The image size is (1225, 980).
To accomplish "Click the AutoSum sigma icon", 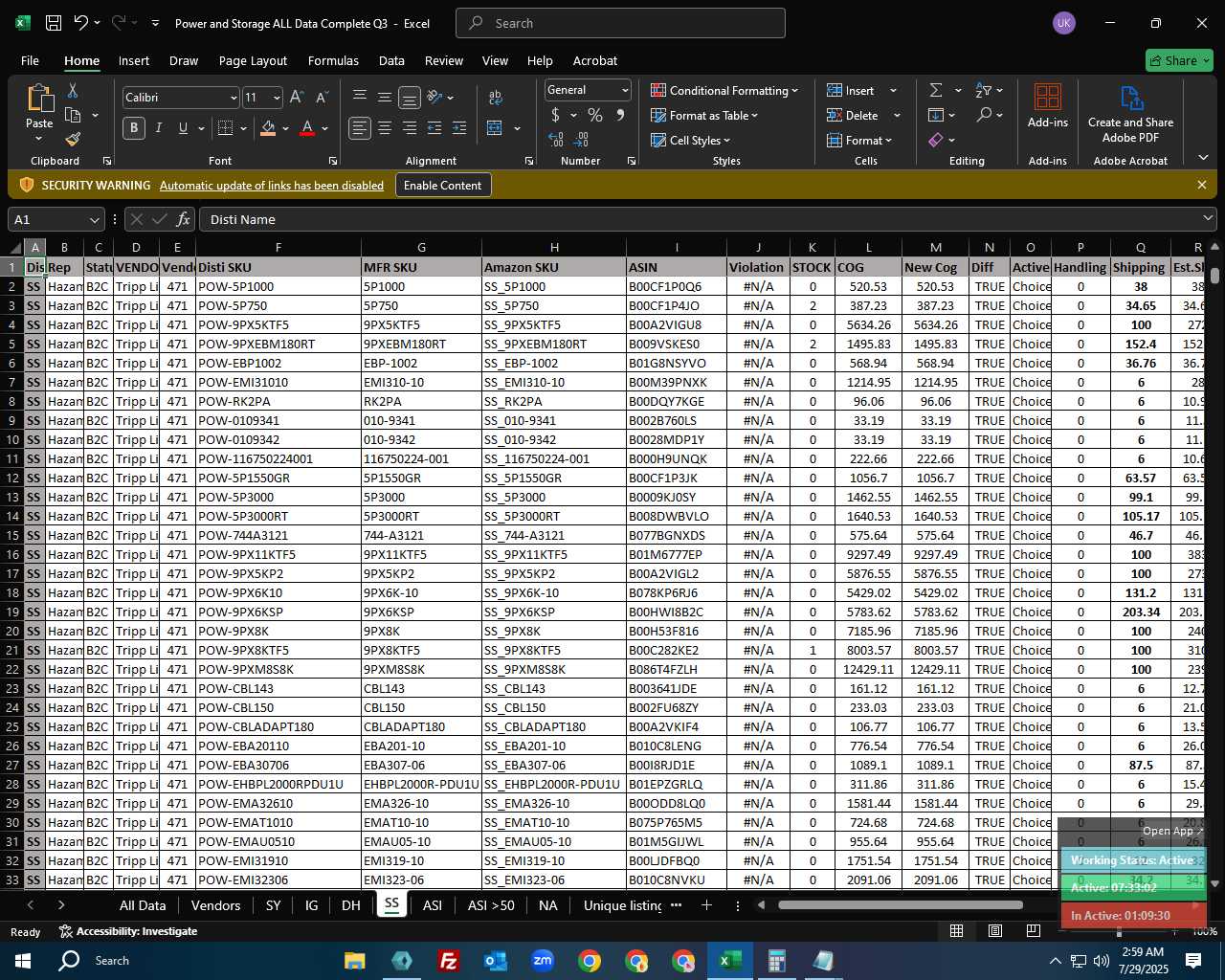I will tap(936, 90).
